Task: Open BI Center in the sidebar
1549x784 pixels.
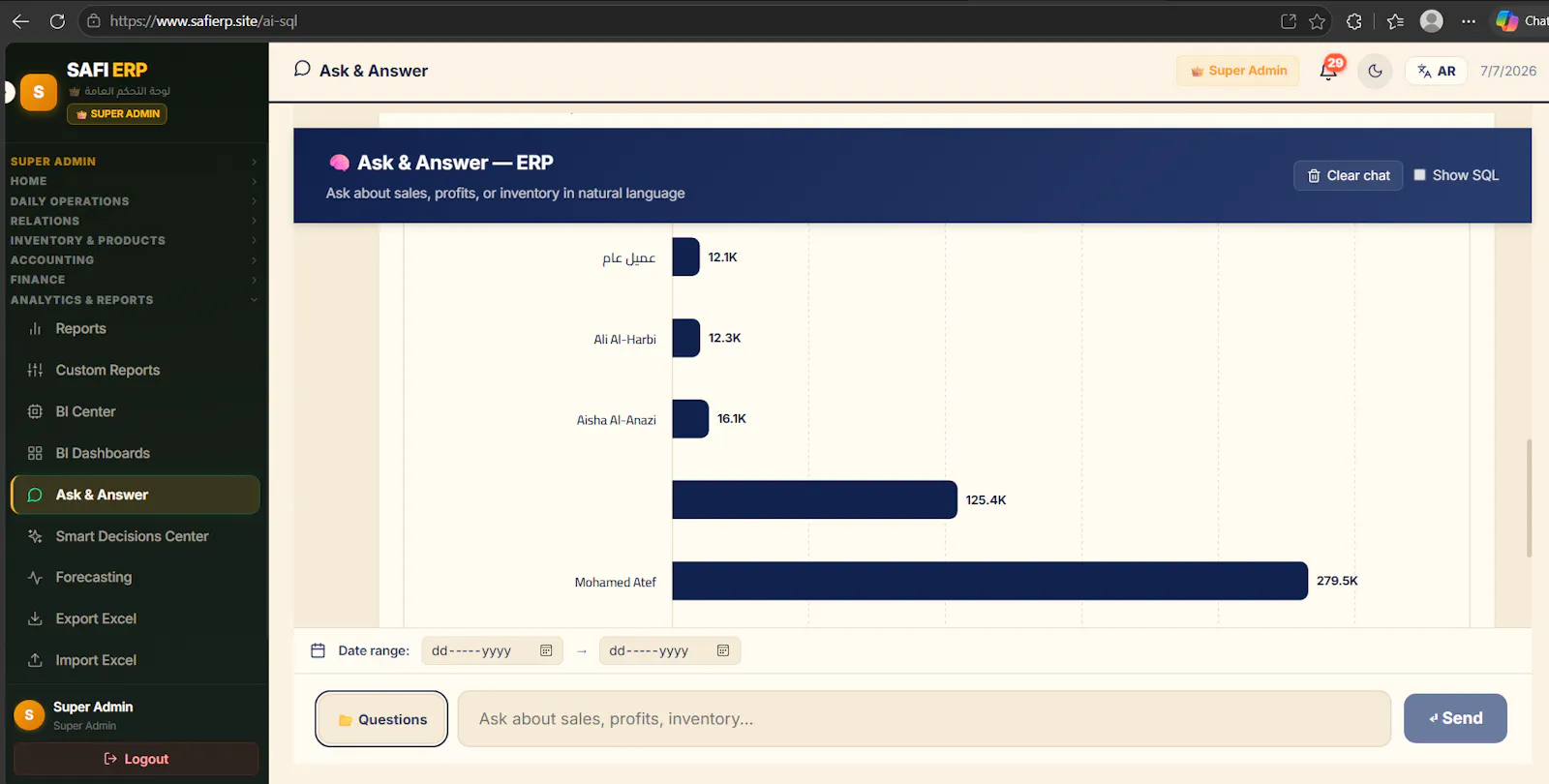Action: pos(135,411)
